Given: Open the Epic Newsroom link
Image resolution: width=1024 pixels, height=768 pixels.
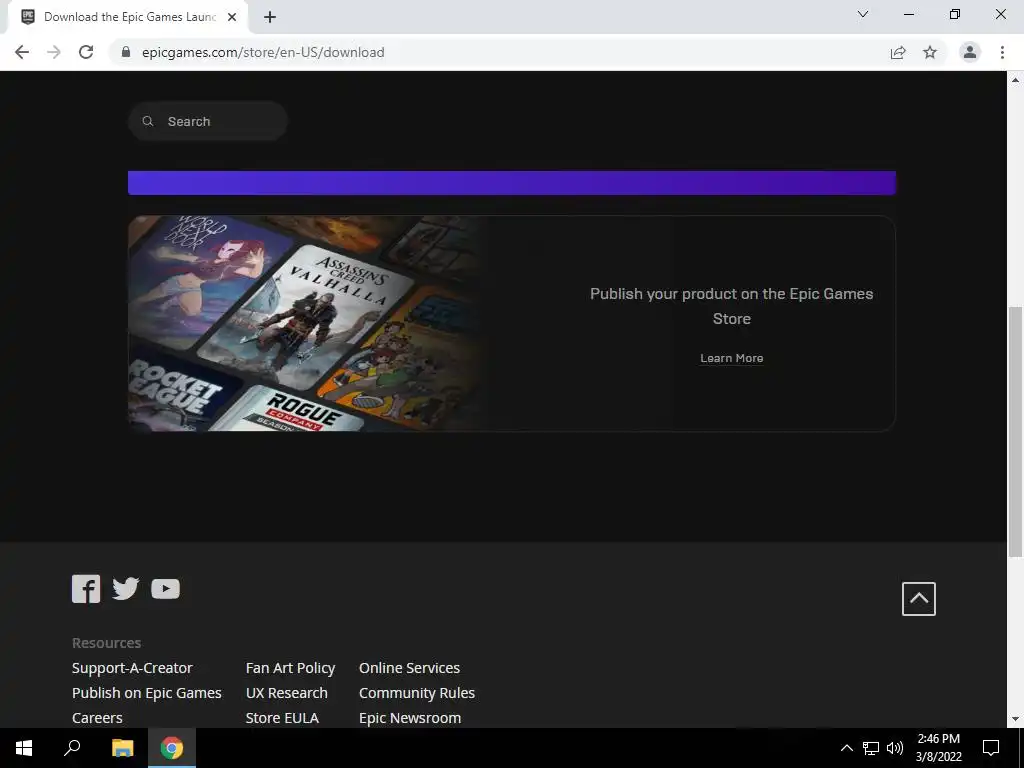Looking at the screenshot, I should pyautogui.click(x=410, y=718).
